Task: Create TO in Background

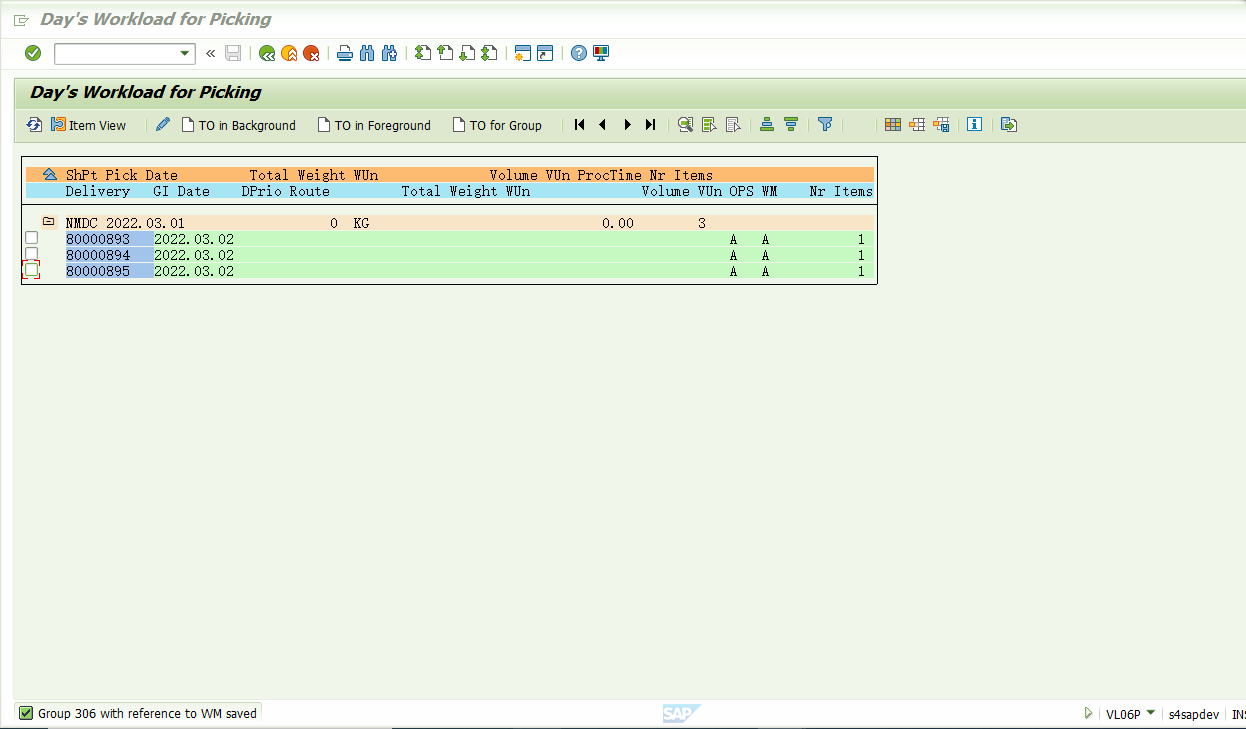Action: point(239,124)
